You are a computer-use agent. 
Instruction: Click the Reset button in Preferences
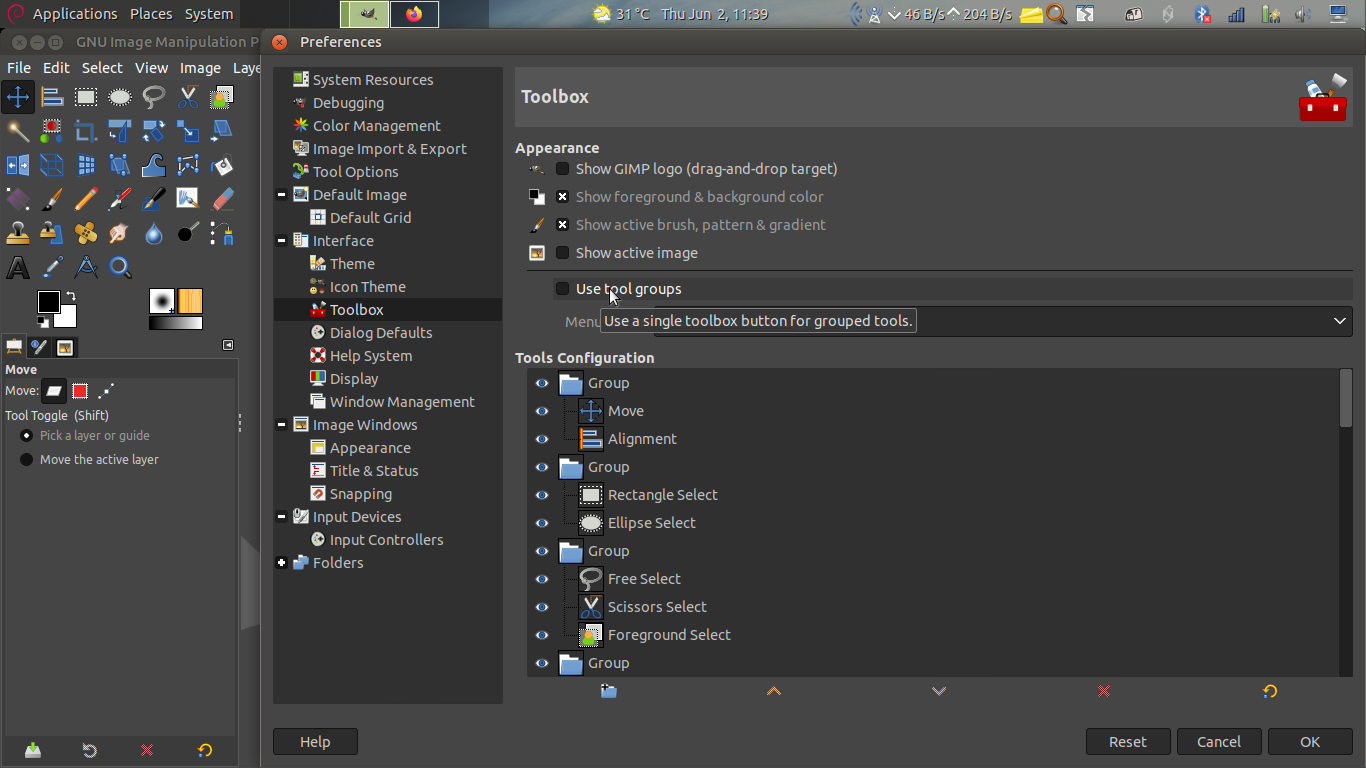point(1128,742)
